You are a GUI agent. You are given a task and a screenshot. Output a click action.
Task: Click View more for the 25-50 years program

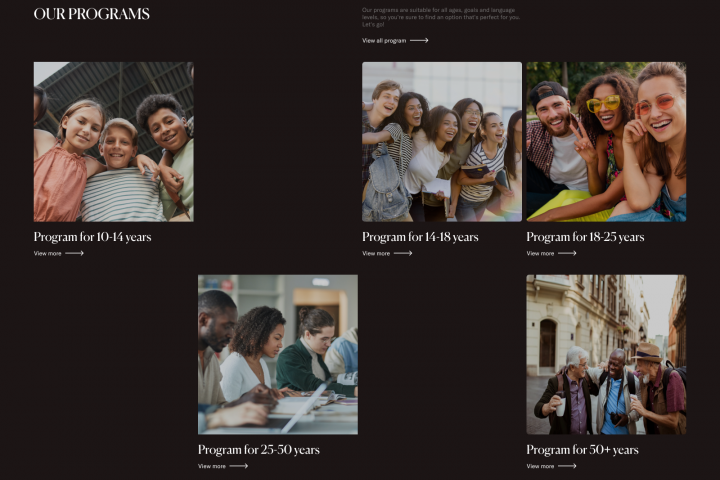pyautogui.click(x=212, y=466)
